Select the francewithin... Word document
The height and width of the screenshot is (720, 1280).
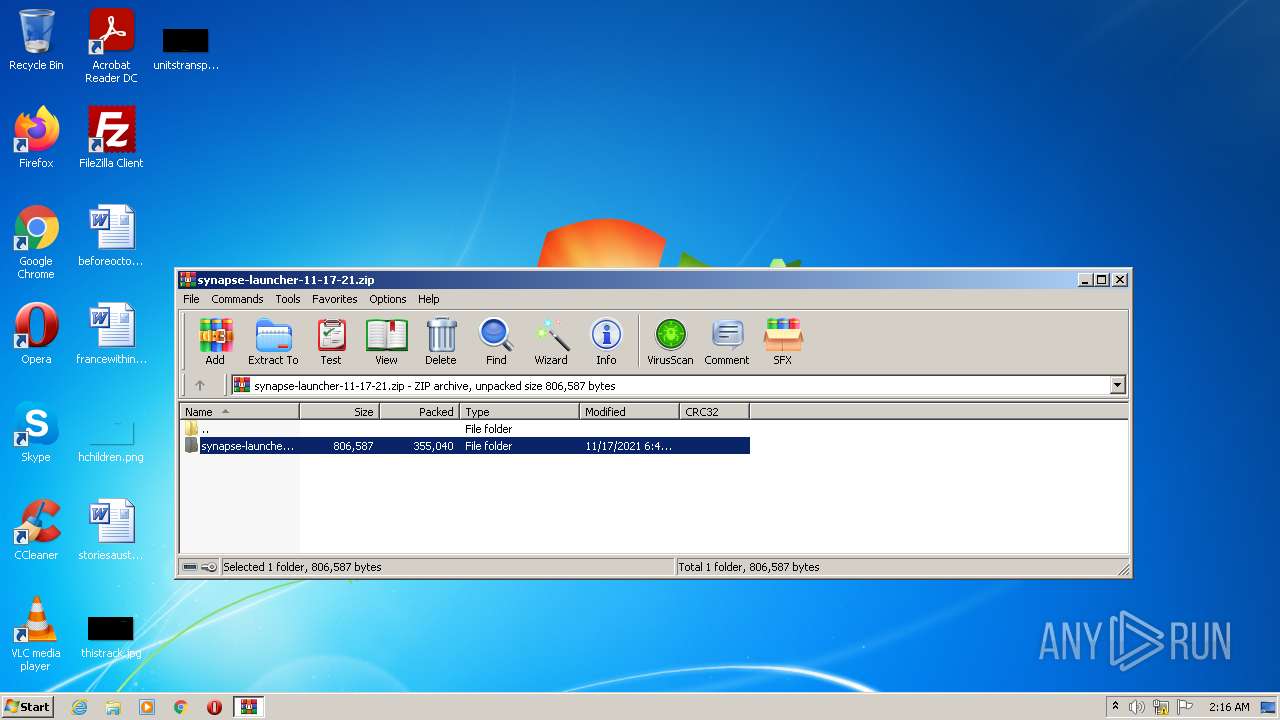pos(111,334)
